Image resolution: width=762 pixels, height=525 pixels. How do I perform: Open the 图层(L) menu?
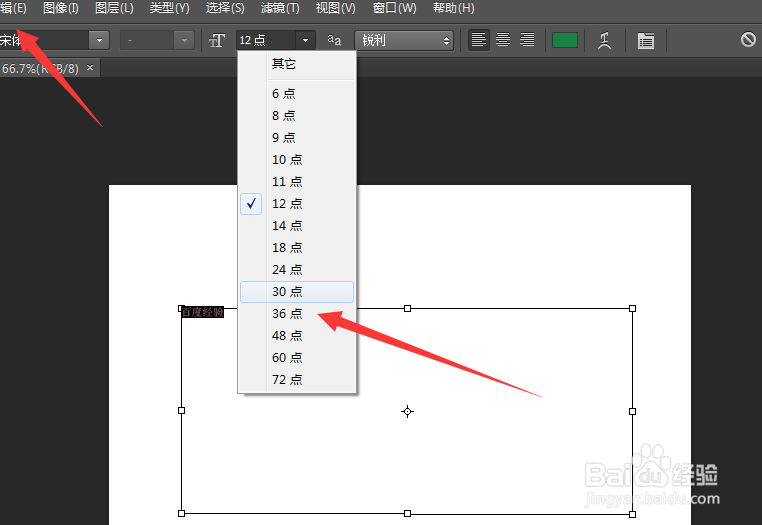click(114, 8)
